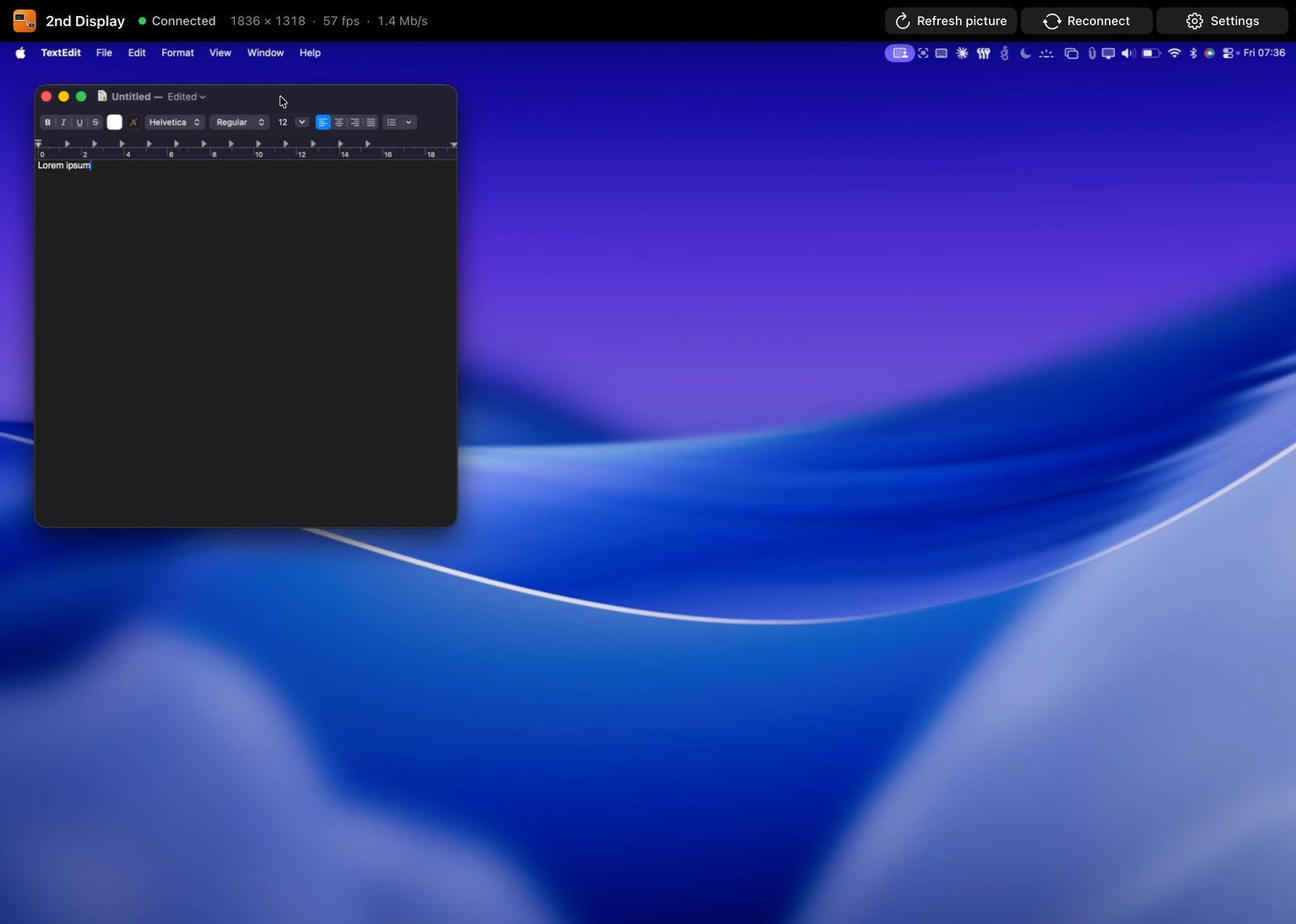Viewport: 1296px width, 924px height.
Task: Open the text background color well
Action: [x=134, y=122]
